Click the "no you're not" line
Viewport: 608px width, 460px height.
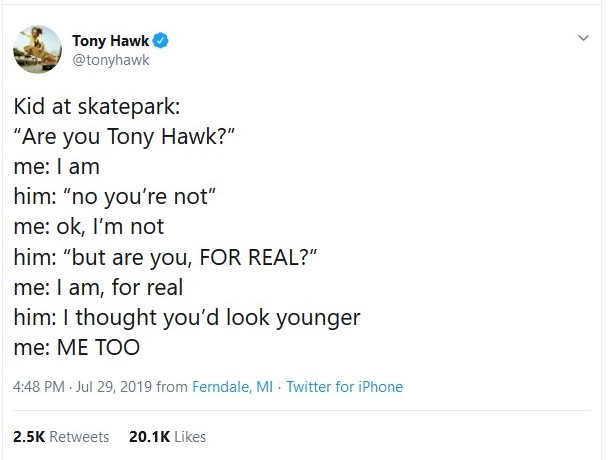(130, 197)
